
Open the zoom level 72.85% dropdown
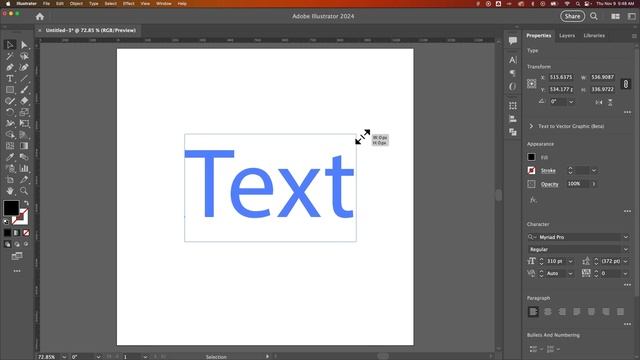(x=64, y=357)
